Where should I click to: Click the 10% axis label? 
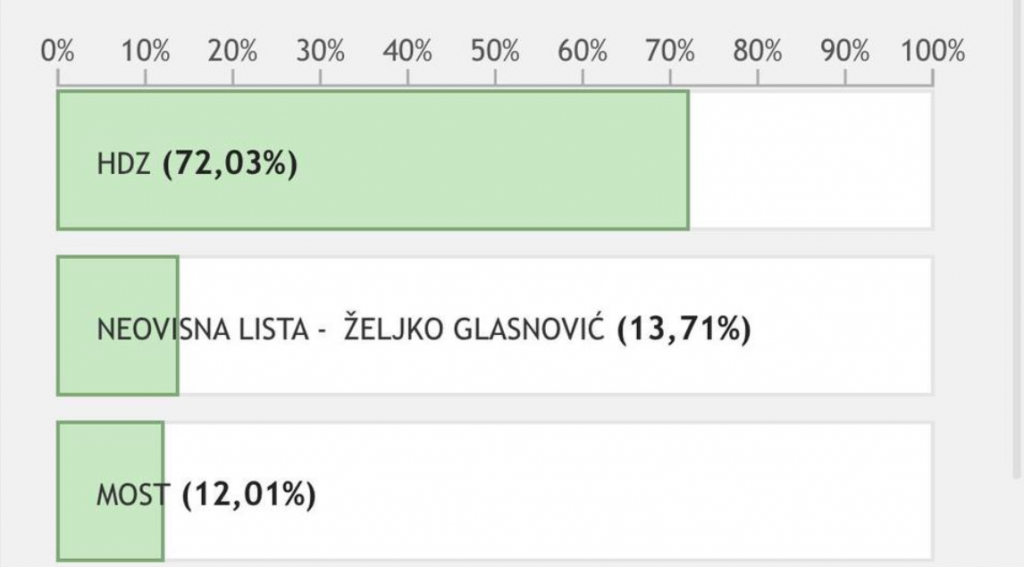tap(146, 51)
